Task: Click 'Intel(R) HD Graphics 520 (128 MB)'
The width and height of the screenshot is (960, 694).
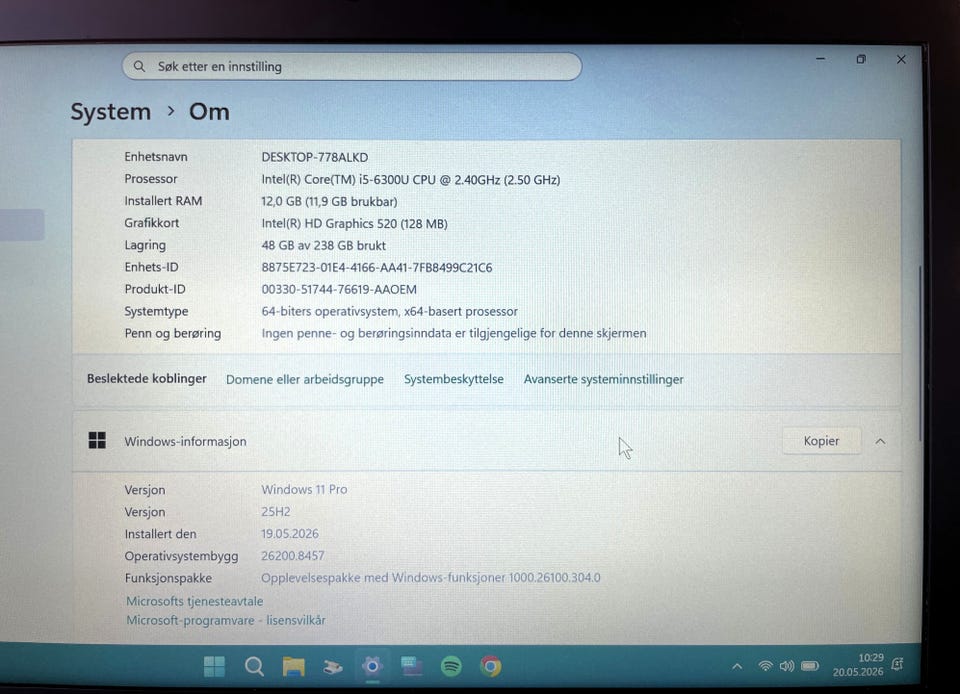Action: tap(354, 224)
